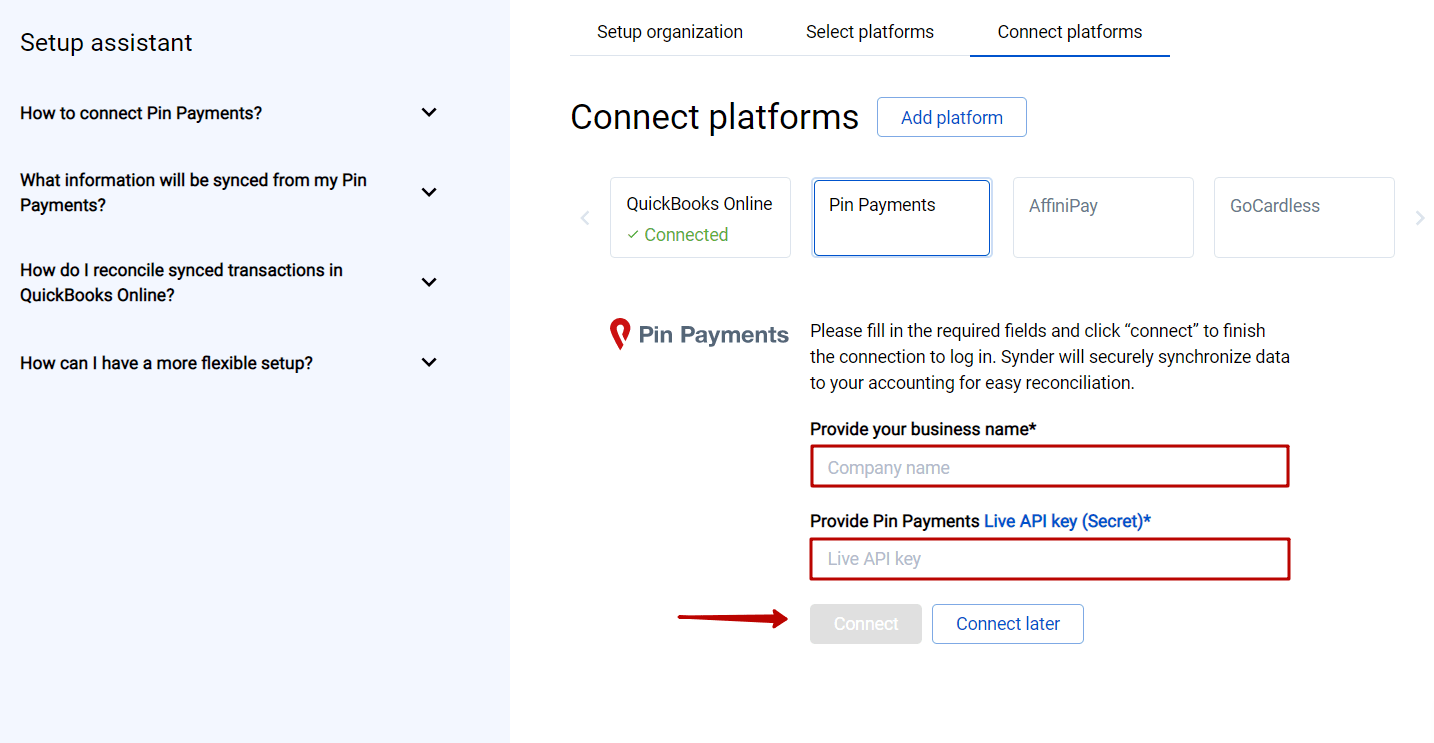The width and height of the screenshot is (1434, 743).
Task: Click the right carousel arrow
Action: click(x=1420, y=217)
